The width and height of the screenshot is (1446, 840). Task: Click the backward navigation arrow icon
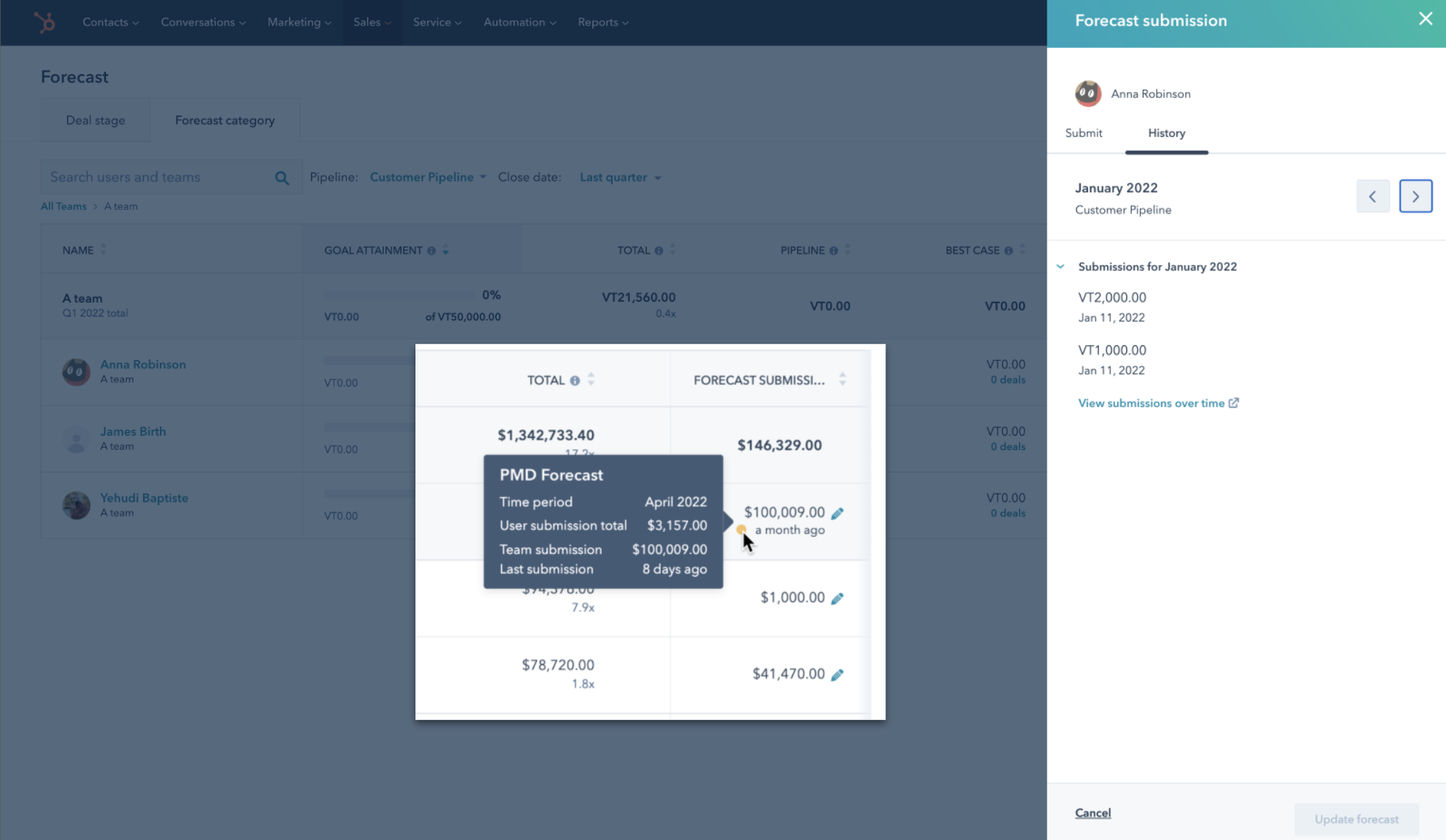[x=1373, y=196]
